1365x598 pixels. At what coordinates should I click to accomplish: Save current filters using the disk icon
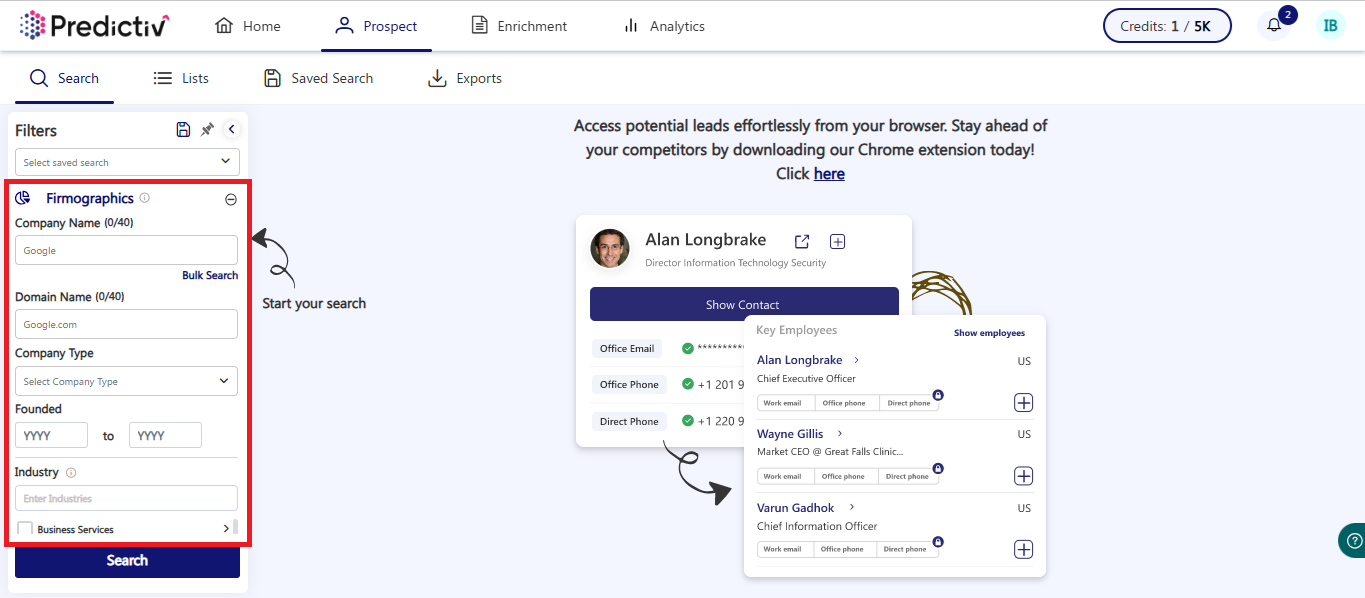pos(183,130)
